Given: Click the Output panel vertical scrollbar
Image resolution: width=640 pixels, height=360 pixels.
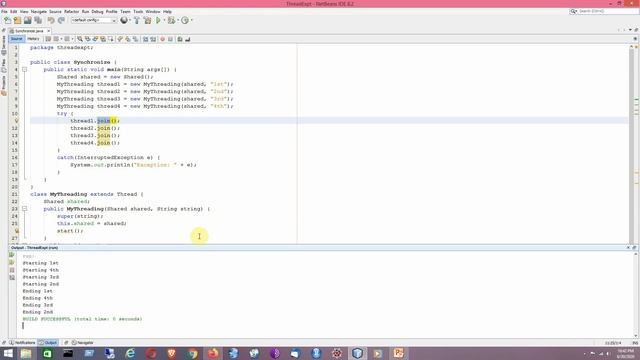Looking at the screenshot, I should [x=636, y=294].
